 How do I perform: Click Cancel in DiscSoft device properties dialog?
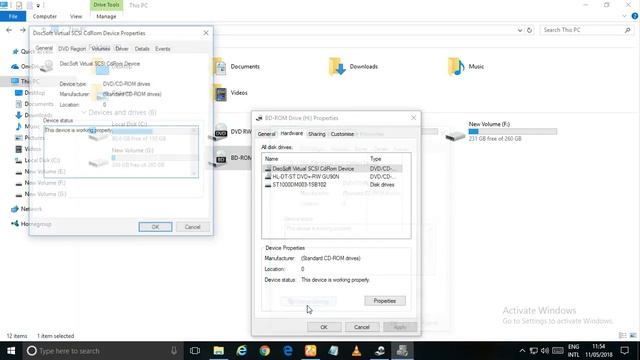pos(193,227)
